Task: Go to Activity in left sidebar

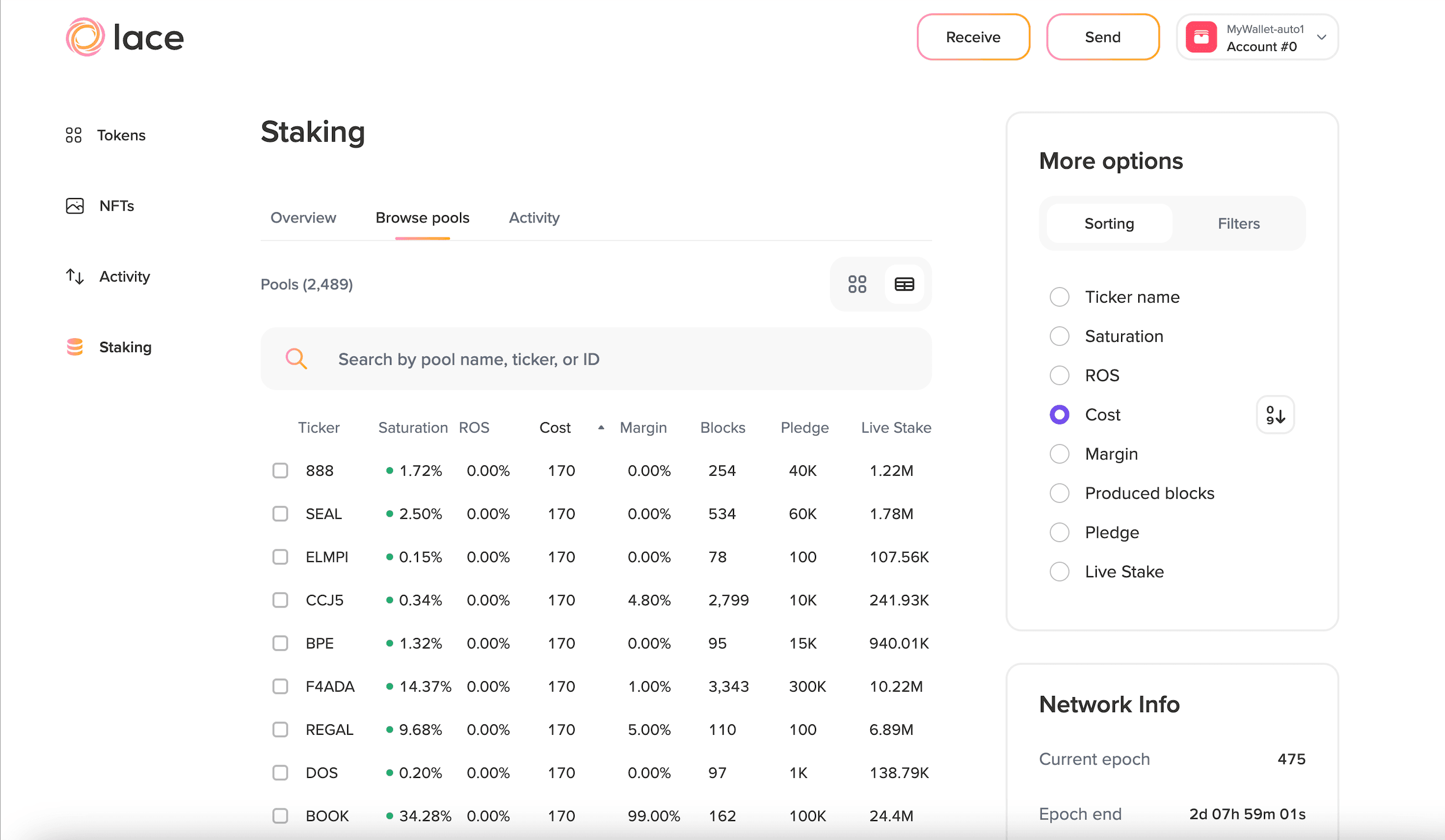Action: [x=124, y=277]
